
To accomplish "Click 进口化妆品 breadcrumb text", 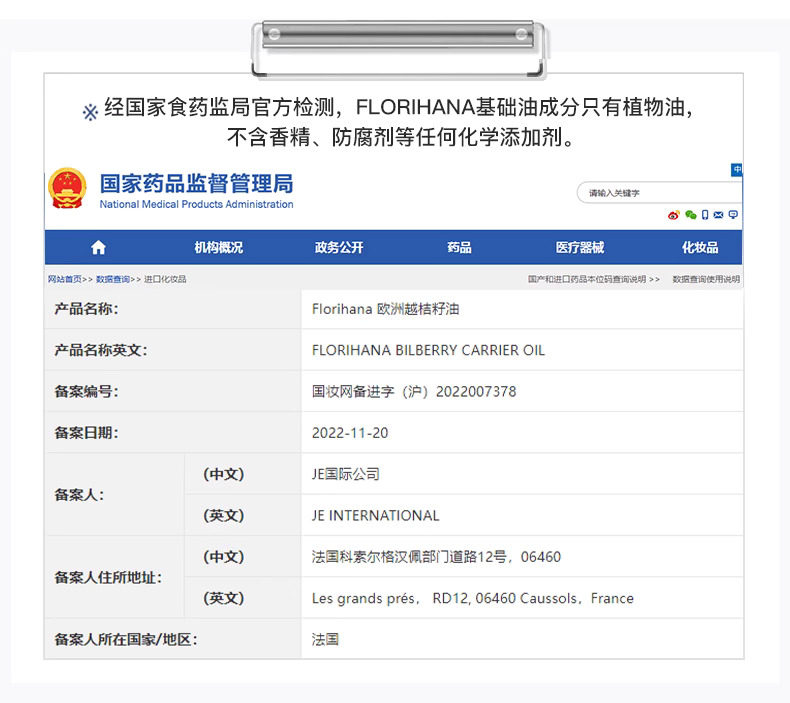I will [x=165, y=279].
